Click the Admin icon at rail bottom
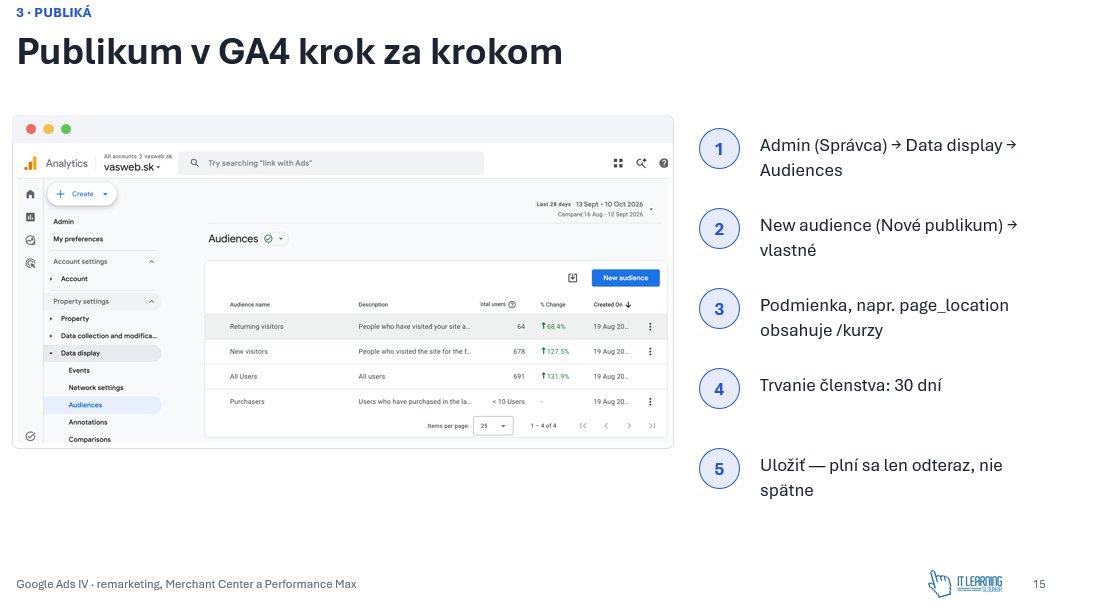 (30, 436)
